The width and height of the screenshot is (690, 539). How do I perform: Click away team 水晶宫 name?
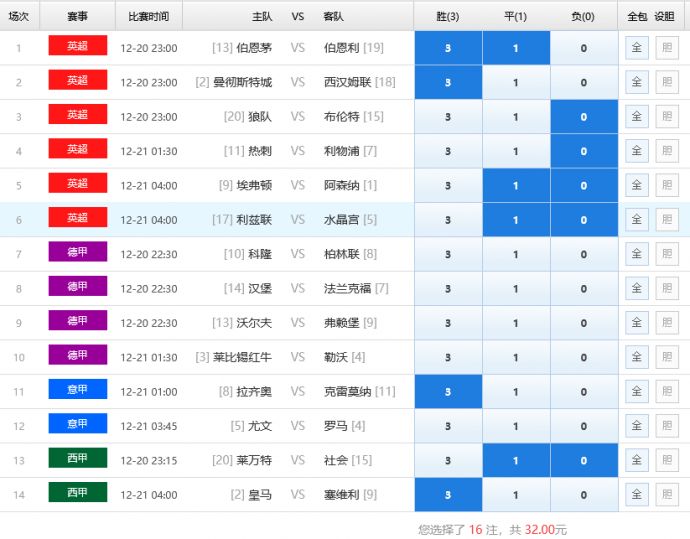[343, 220]
